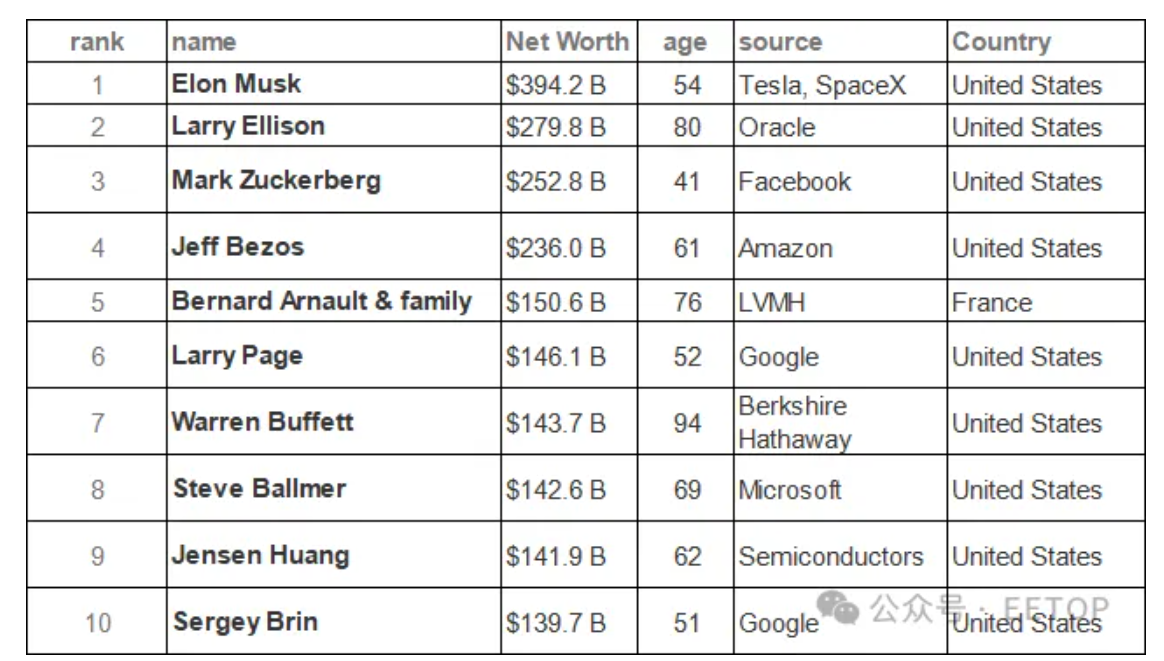Click the name Elon Musk
1164x661 pixels.
tap(236, 84)
